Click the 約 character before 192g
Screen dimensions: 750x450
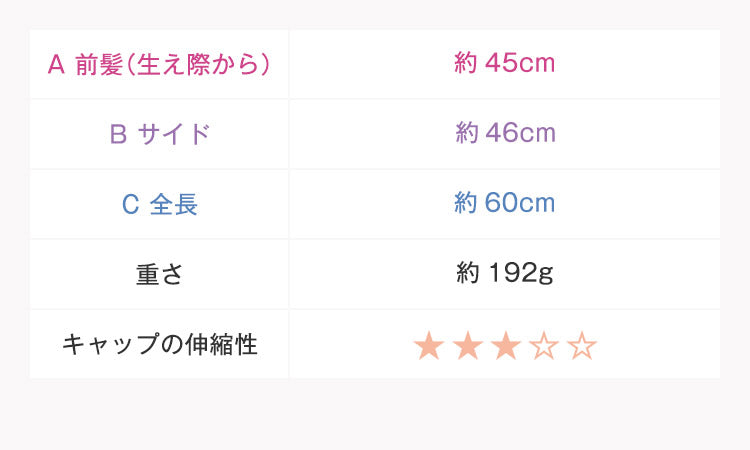click(x=467, y=273)
